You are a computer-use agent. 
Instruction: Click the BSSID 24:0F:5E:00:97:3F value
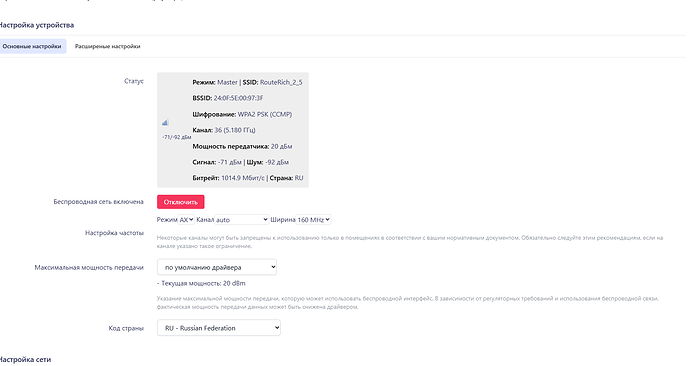(x=238, y=98)
